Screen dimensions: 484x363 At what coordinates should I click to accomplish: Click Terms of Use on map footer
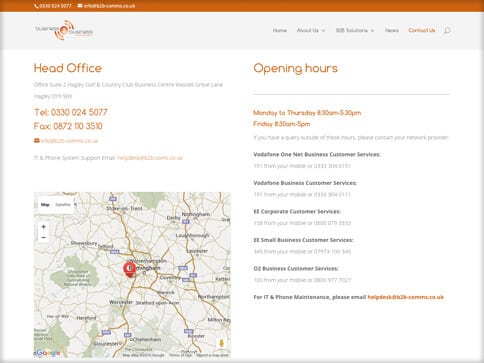pyautogui.click(x=180, y=355)
